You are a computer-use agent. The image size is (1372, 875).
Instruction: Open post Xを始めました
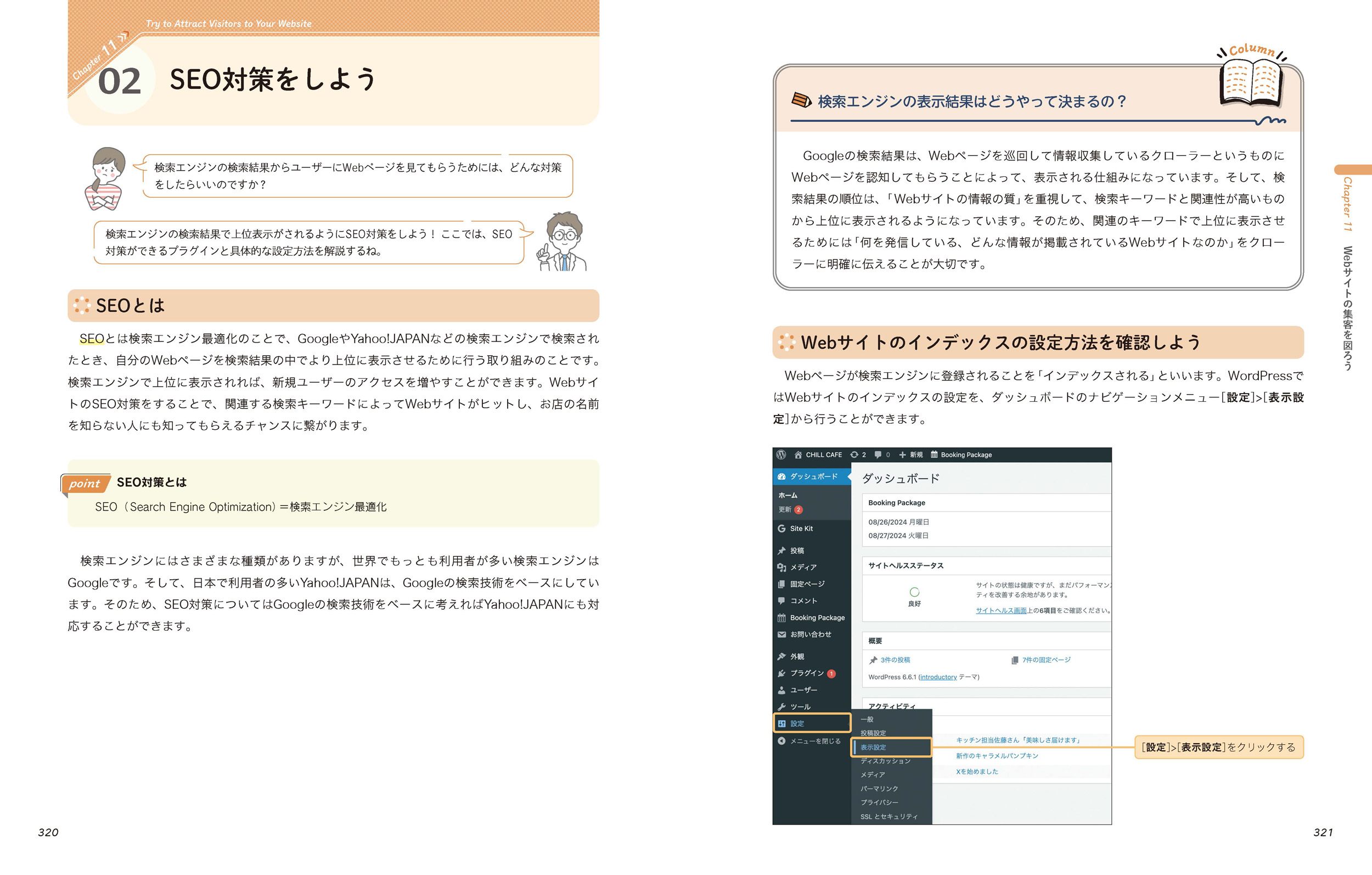(x=976, y=771)
